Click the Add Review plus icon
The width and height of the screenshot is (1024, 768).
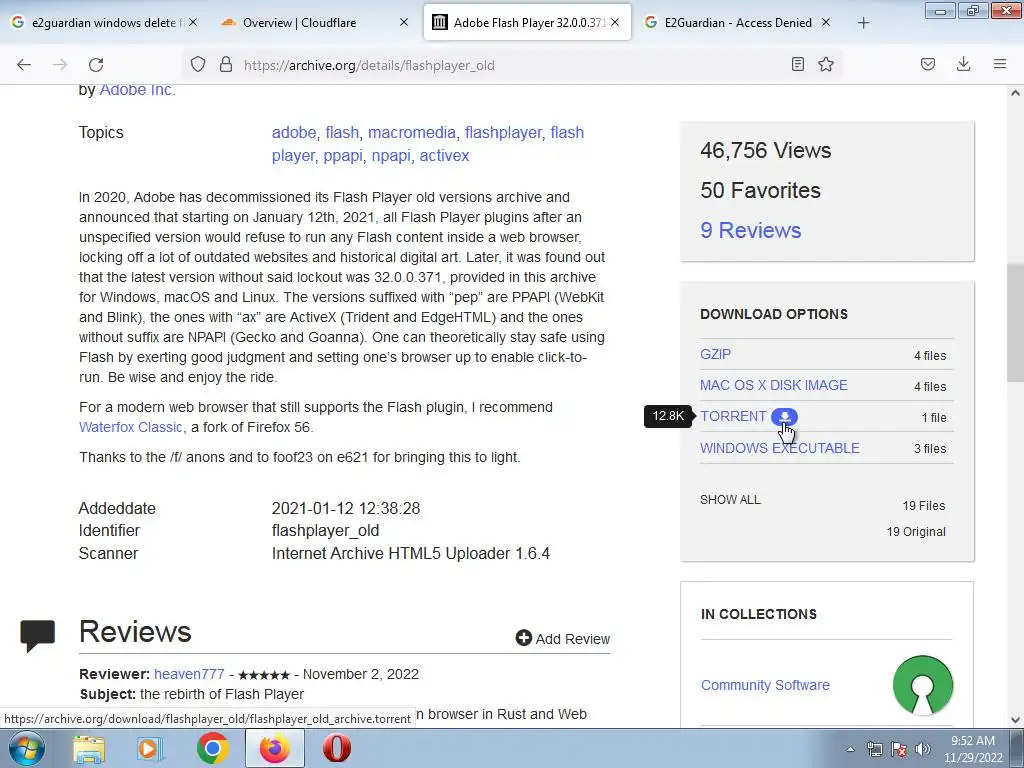point(524,638)
